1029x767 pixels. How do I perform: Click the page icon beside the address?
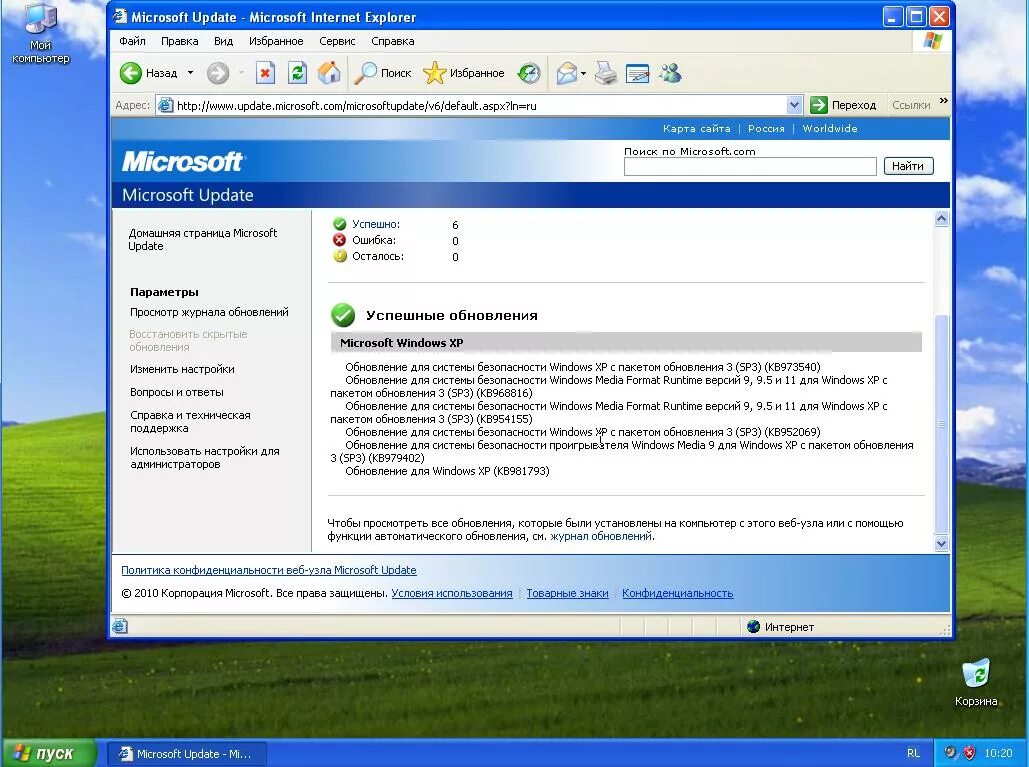tap(166, 105)
